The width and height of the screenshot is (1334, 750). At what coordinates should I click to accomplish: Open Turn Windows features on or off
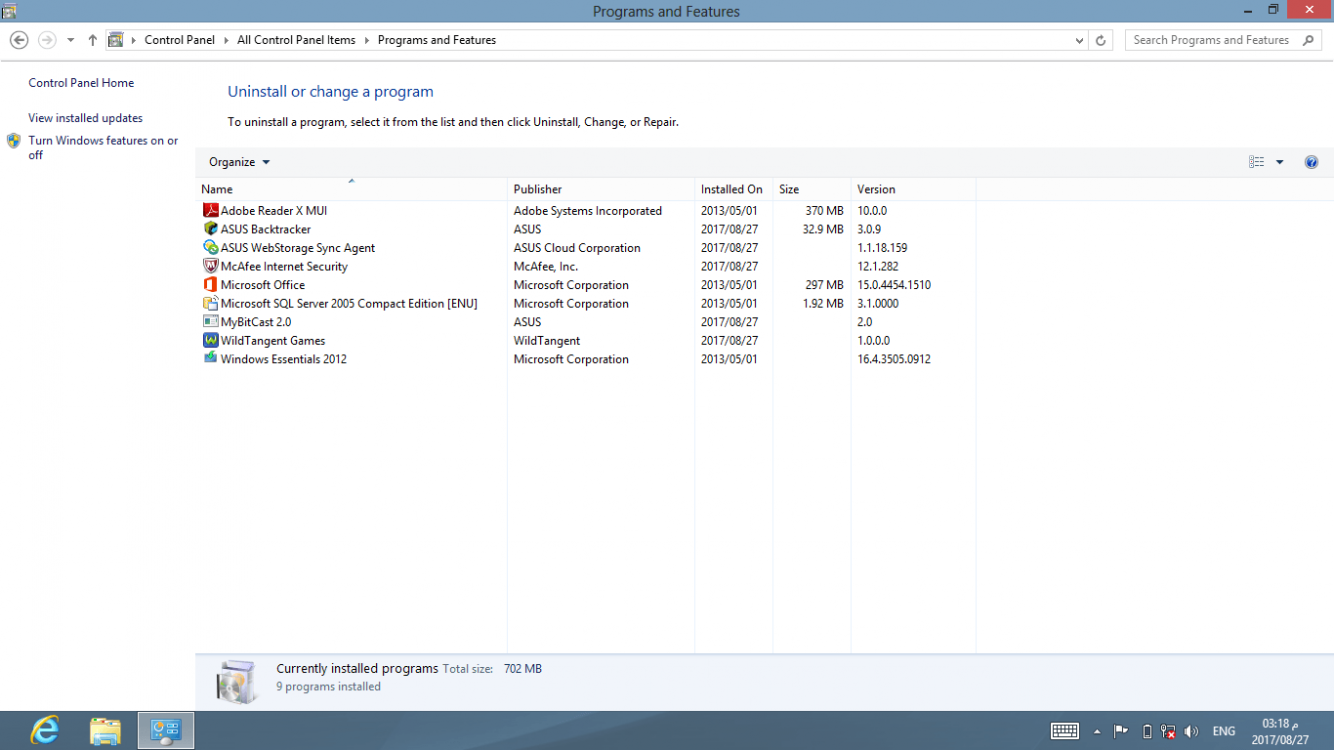[x=103, y=148]
